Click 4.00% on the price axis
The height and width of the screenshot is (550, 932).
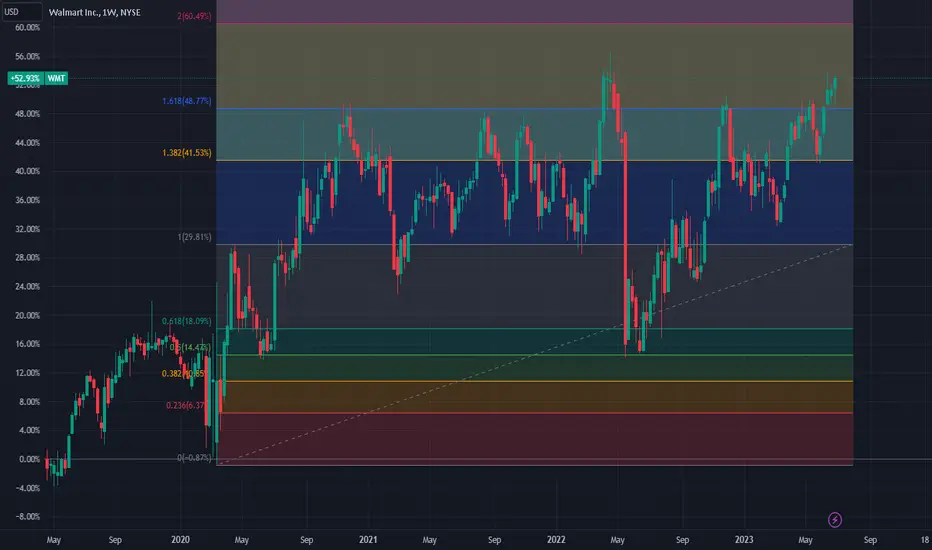click(x=29, y=430)
